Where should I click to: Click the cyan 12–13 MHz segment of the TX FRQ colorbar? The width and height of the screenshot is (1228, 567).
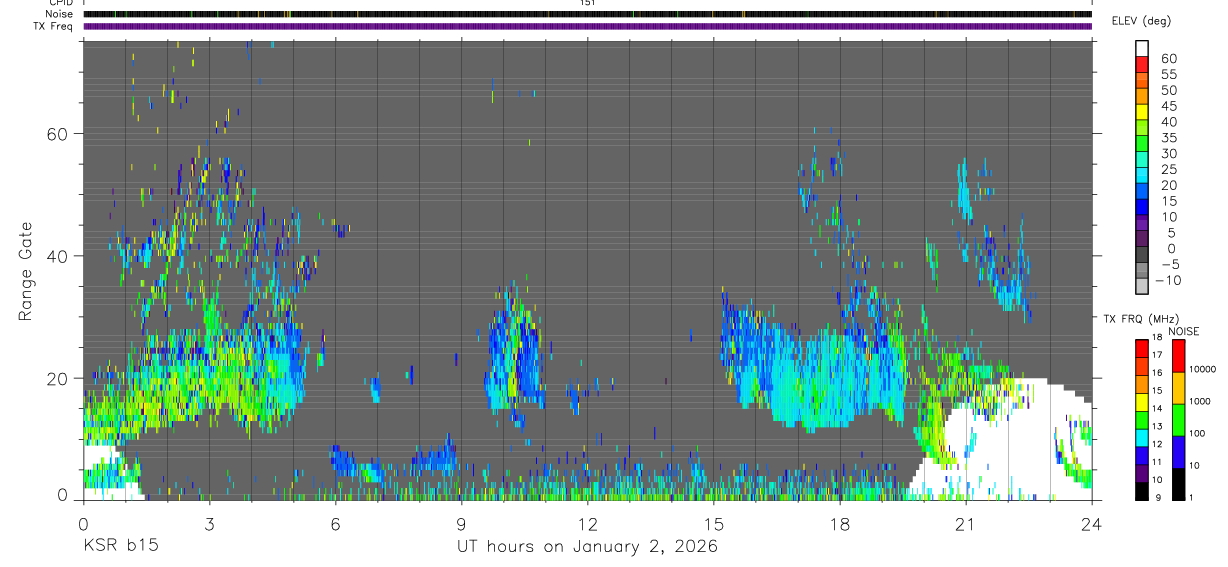point(1142,437)
